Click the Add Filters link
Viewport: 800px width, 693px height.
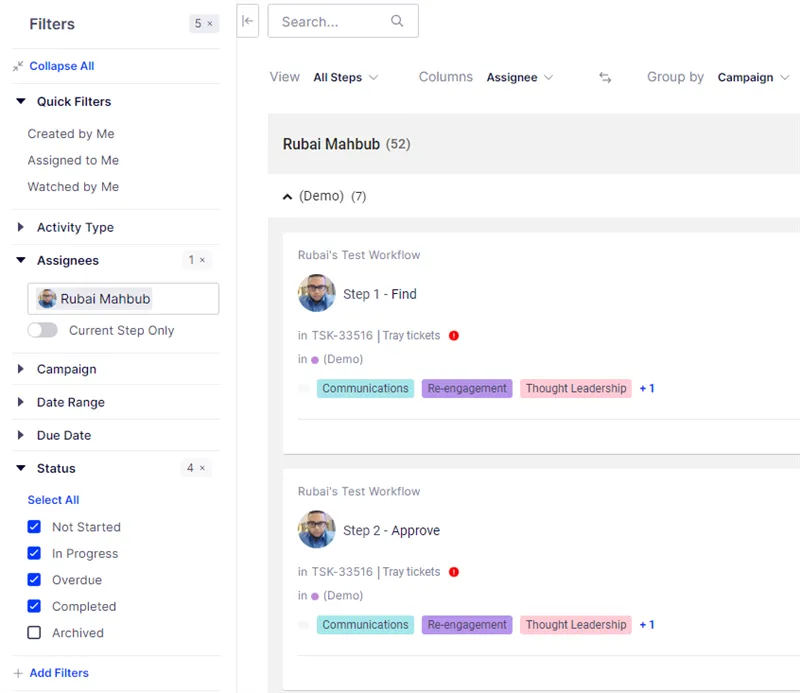59,673
